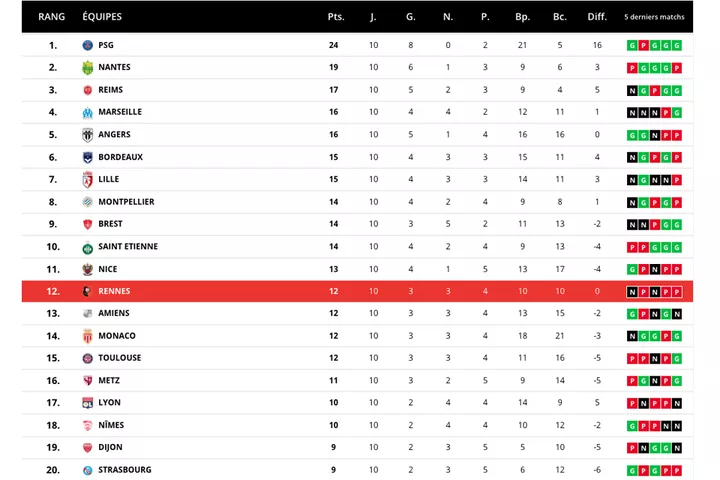Click the ÉQUIPES column header

(x=103, y=17)
